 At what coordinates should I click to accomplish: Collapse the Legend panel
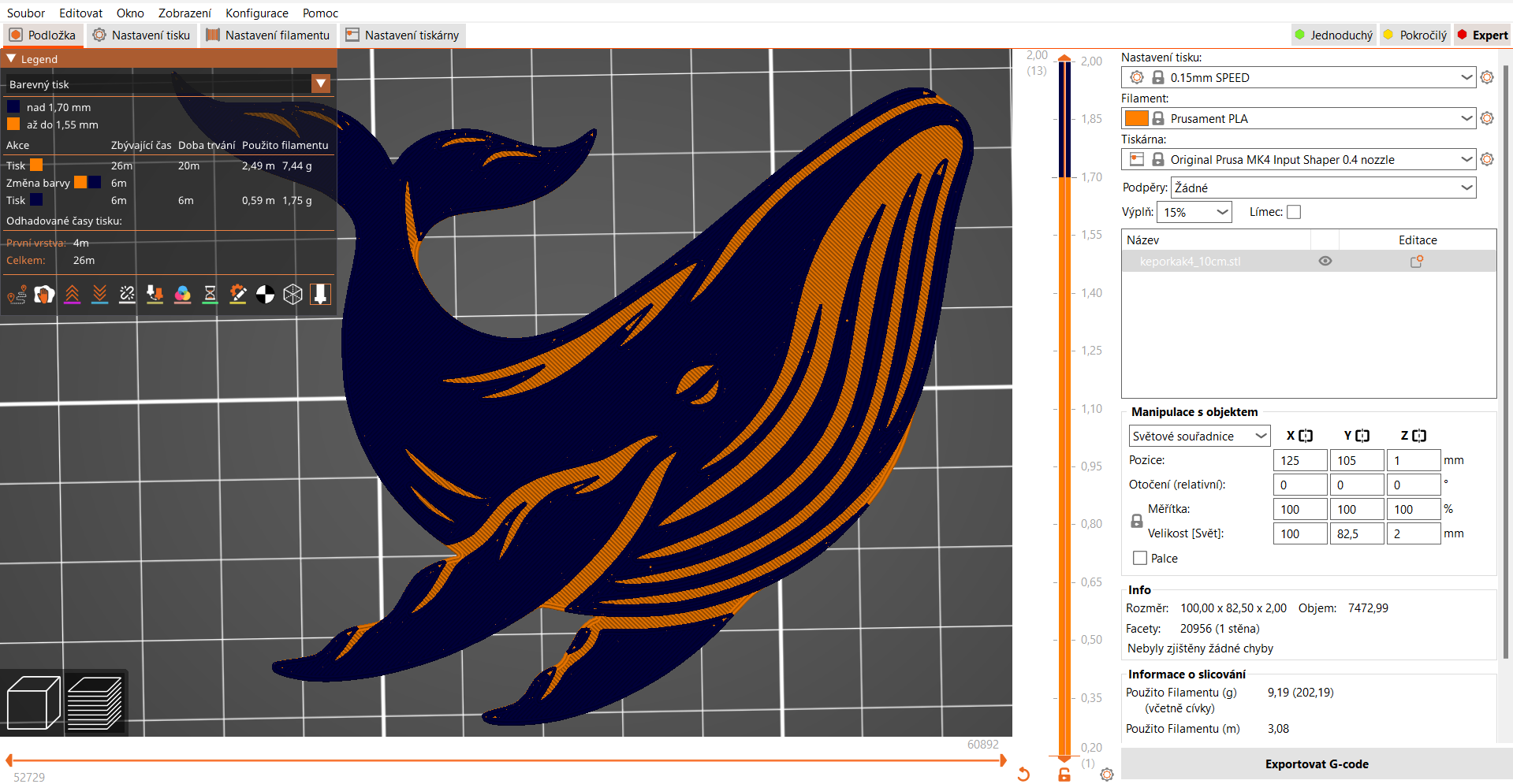11,59
